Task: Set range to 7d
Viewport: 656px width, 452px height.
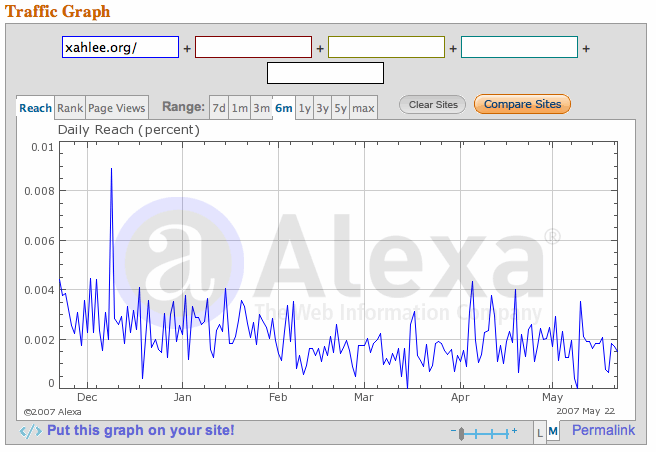Action: tap(219, 108)
